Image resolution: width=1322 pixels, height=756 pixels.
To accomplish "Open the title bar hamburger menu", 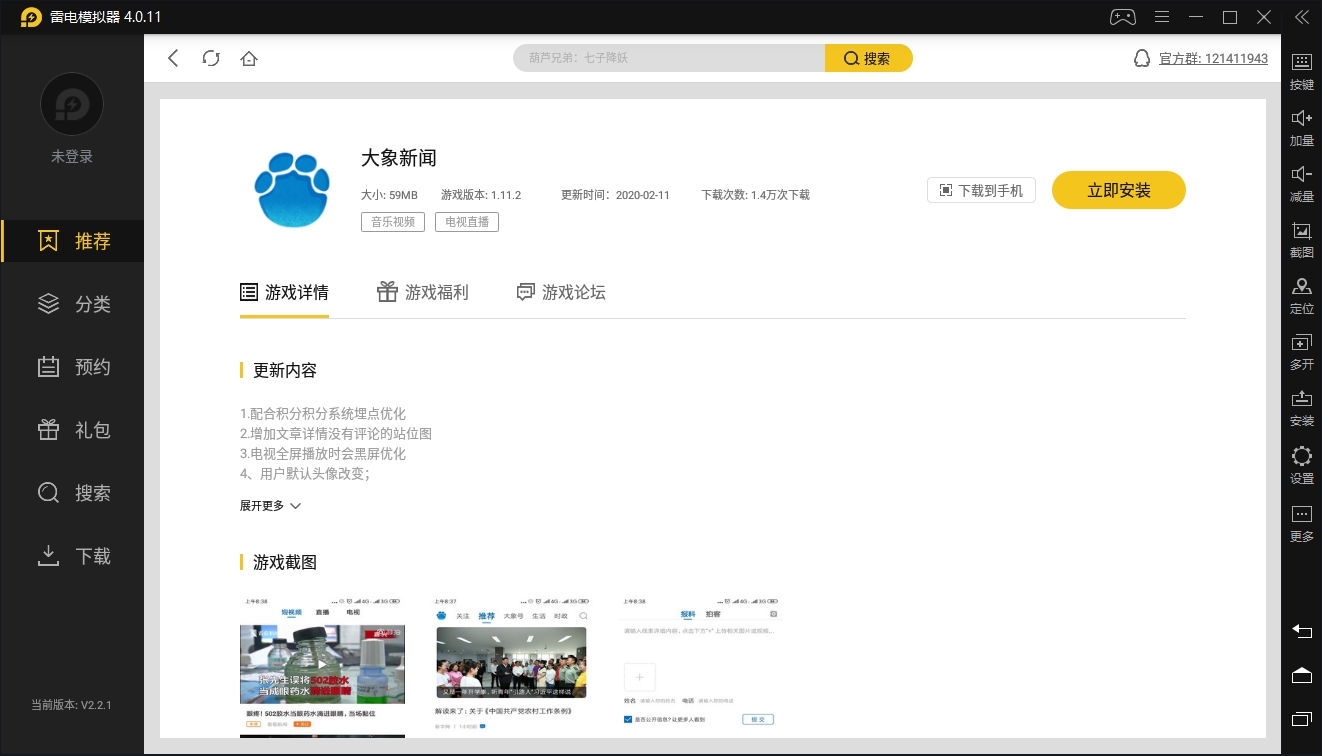I will [x=1162, y=17].
